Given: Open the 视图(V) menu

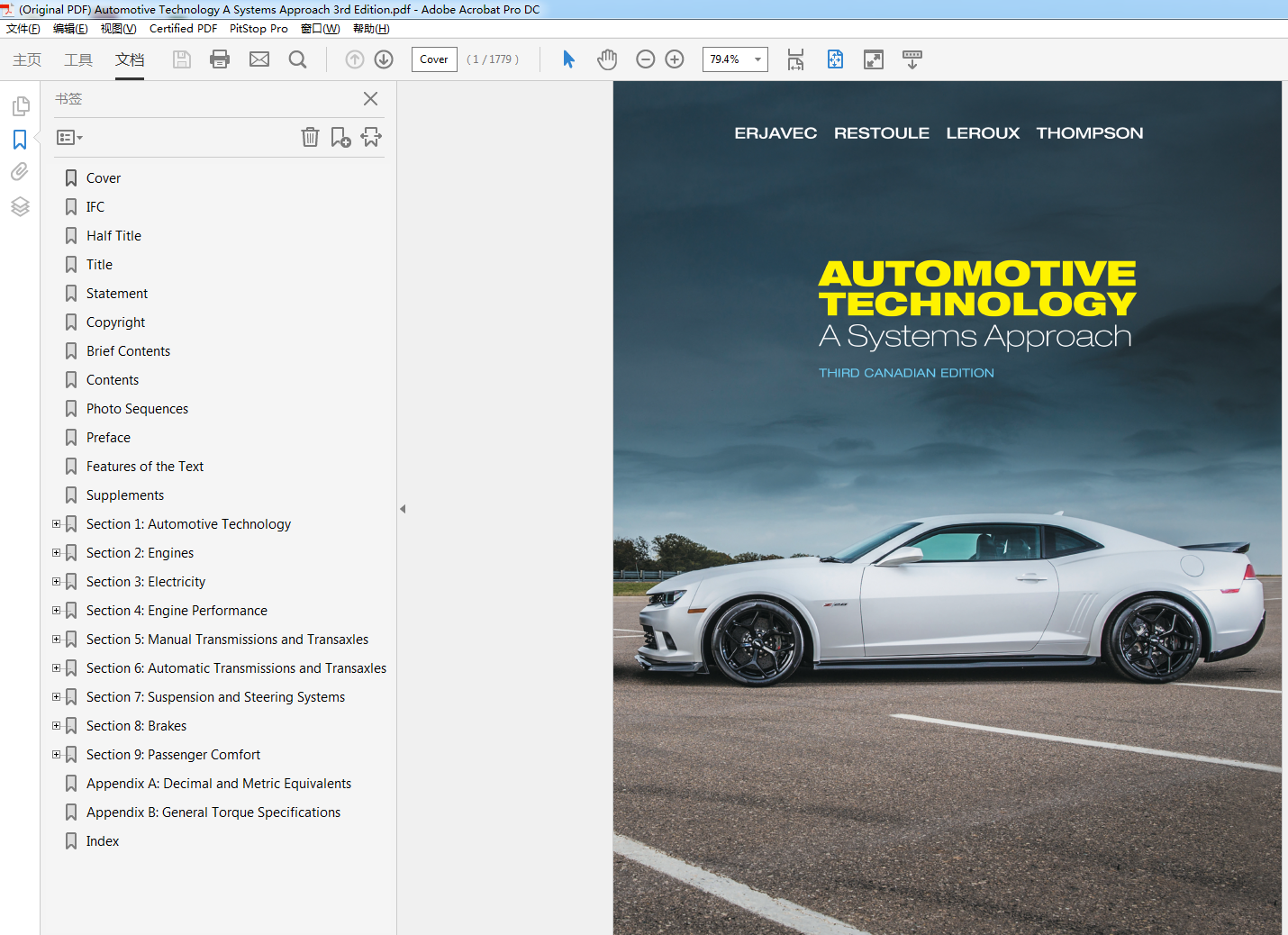Looking at the screenshot, I should point(118,29).
